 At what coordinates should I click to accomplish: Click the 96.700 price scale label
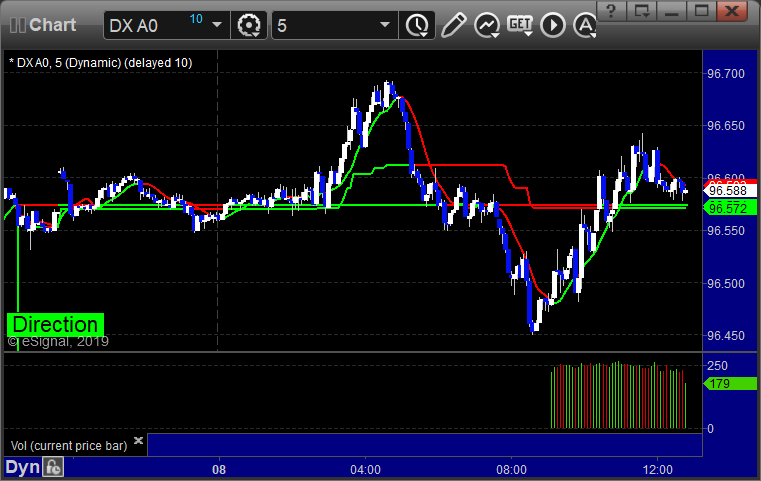(726, 74)
